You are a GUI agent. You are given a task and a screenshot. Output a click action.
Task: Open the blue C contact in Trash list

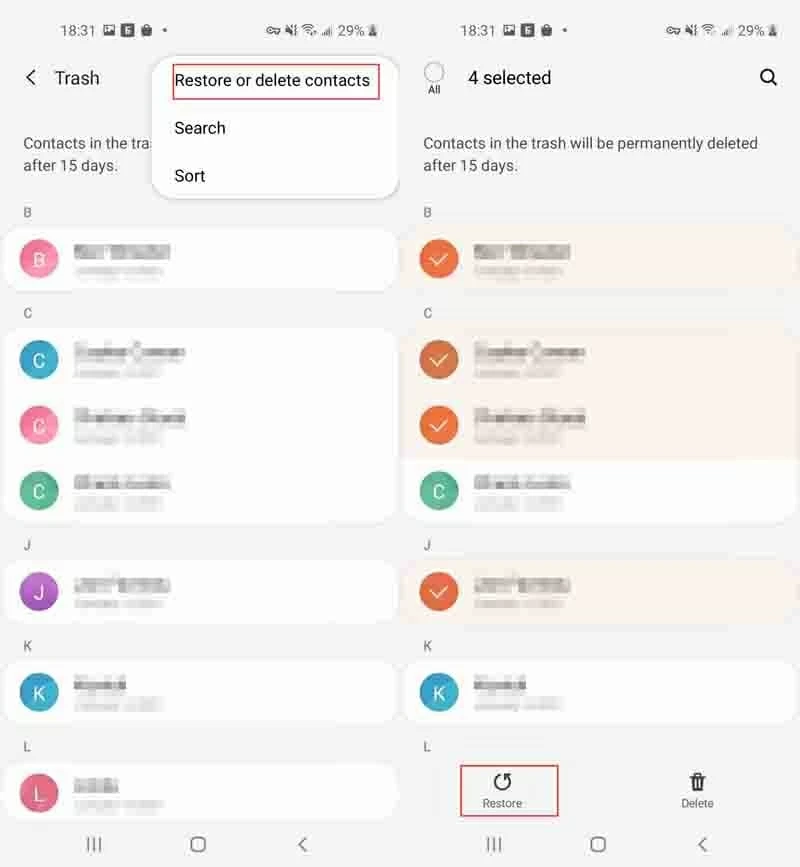(200, 360)
